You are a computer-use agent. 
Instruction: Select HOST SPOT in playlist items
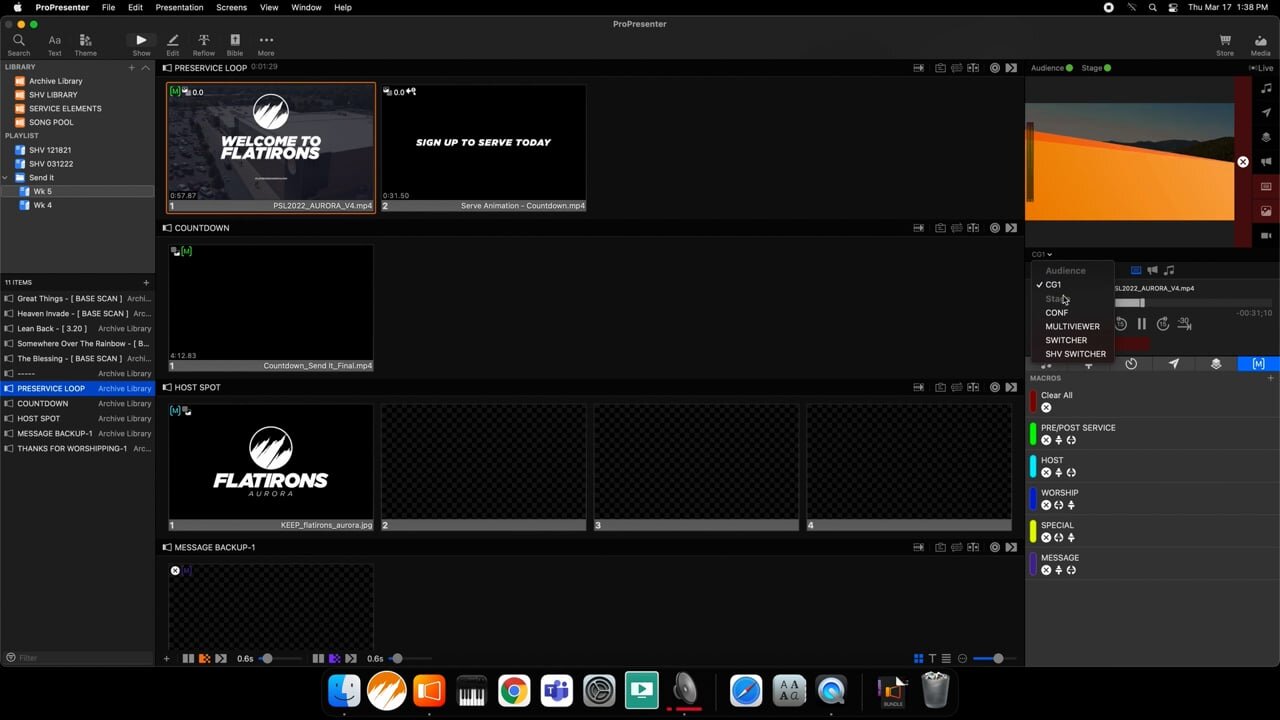pyautogui.click(x=78, y=418)
